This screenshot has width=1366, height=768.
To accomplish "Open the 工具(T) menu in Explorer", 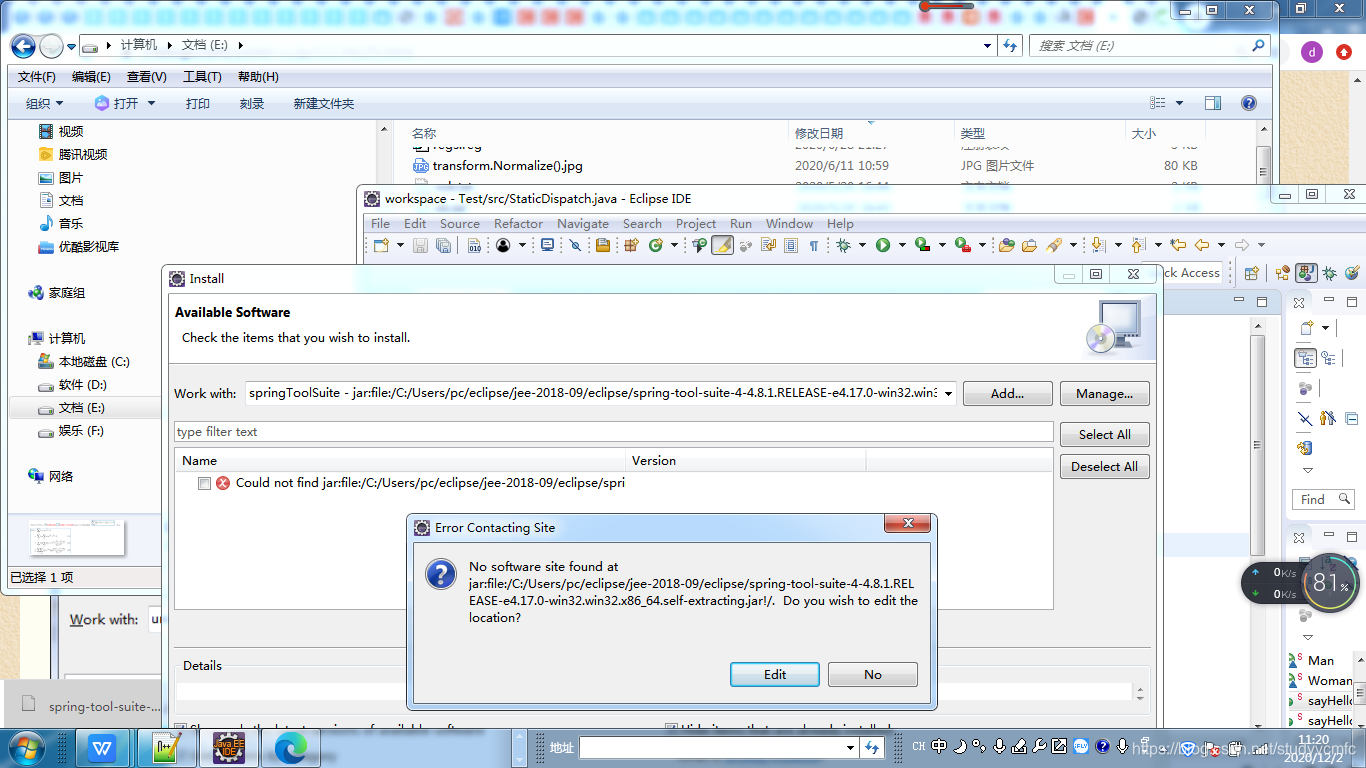I will pos(202,77).
